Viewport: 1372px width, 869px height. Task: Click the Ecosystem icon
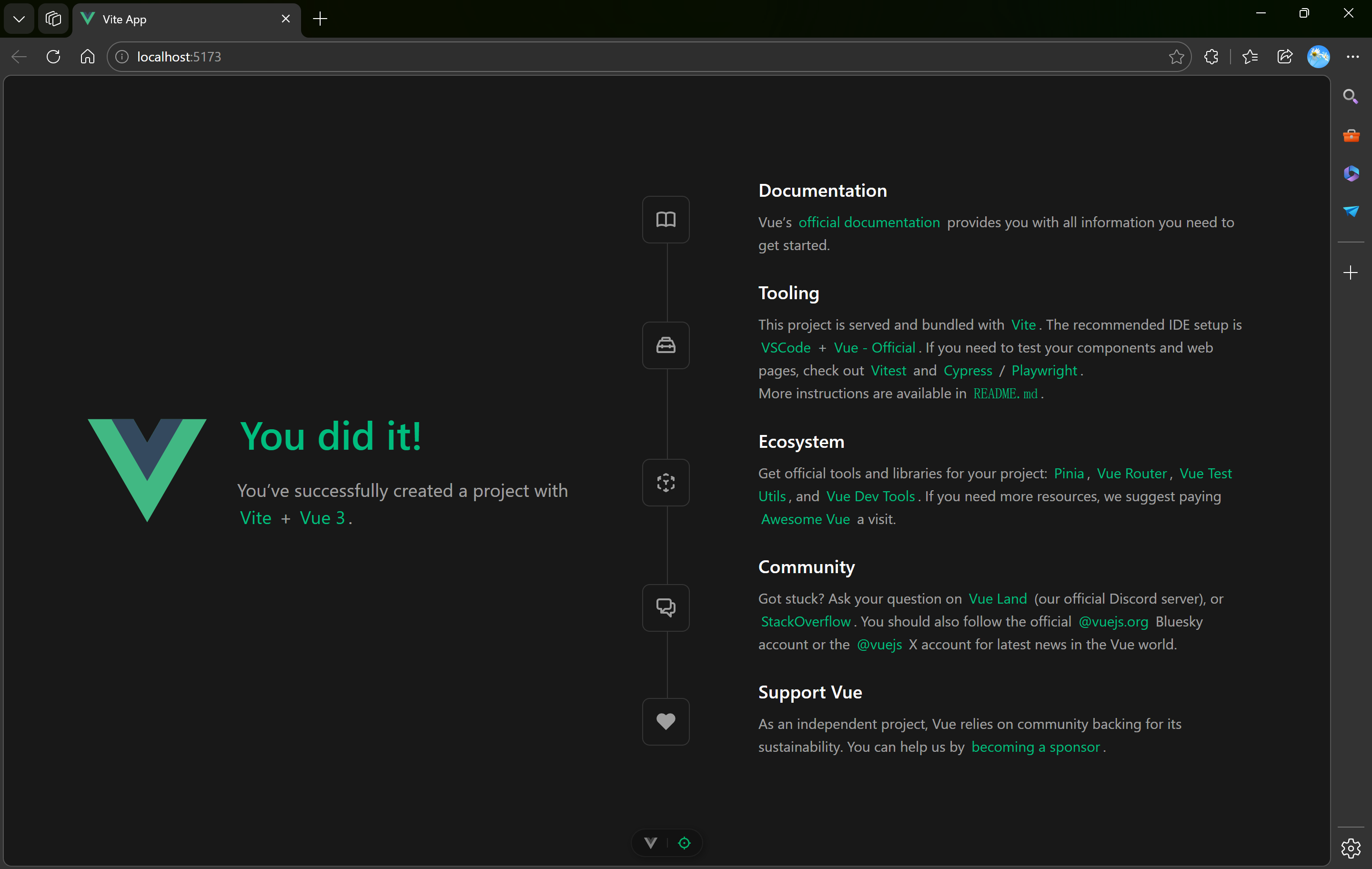(x=666, y=483)
